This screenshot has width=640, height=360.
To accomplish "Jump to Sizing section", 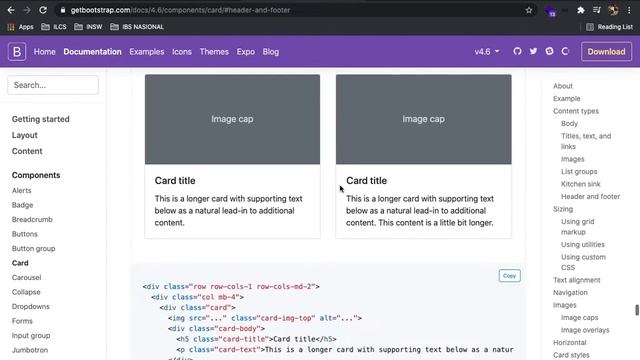I will point(563,209).
